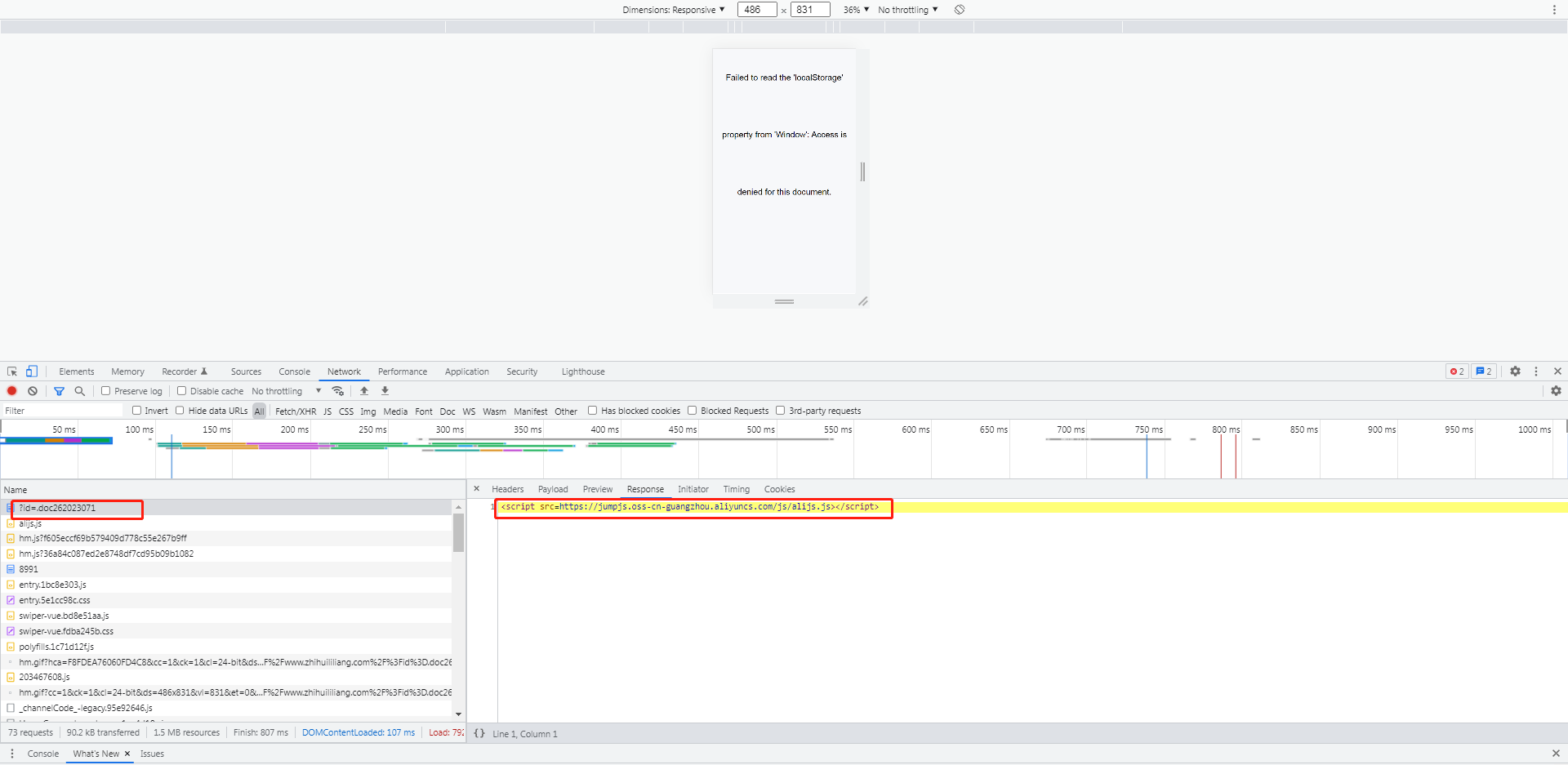This screenshot has height=765, width=1568.
Task: Toggle the device toolbar icon
Action: tap(32, 371)
